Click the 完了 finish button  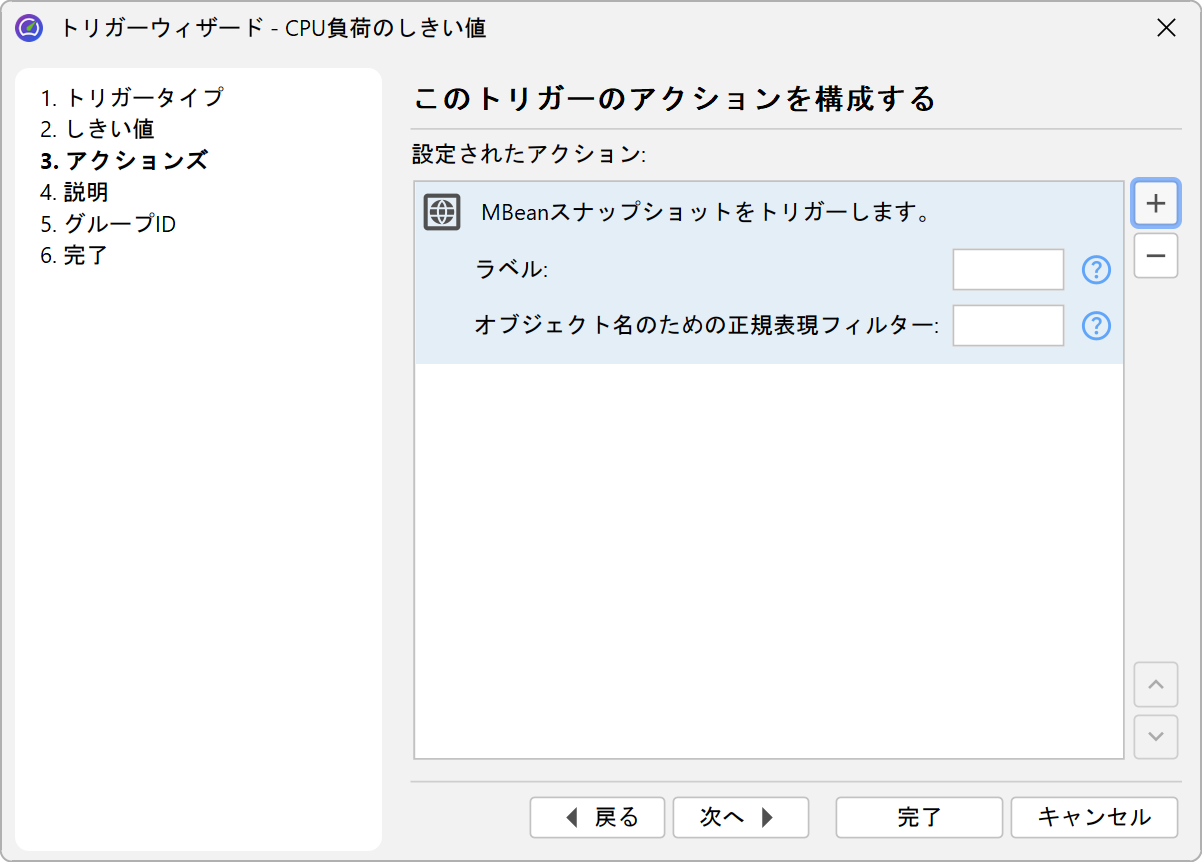point(919,817)
